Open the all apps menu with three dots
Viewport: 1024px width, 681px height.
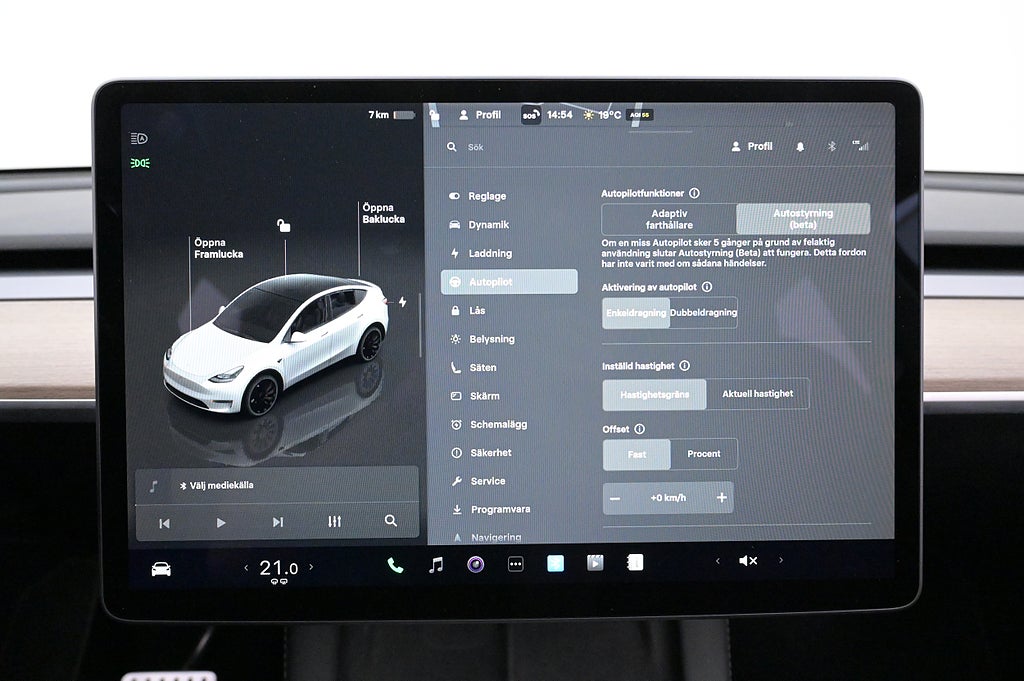point(515,564)
